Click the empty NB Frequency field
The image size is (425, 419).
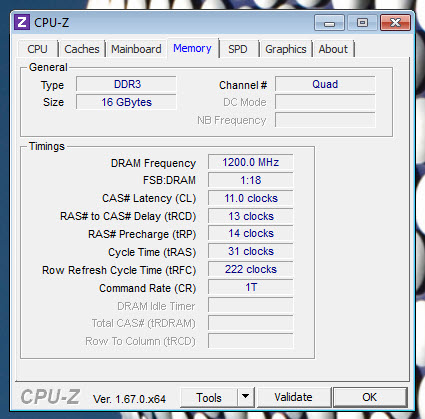[x=325, y=120]
